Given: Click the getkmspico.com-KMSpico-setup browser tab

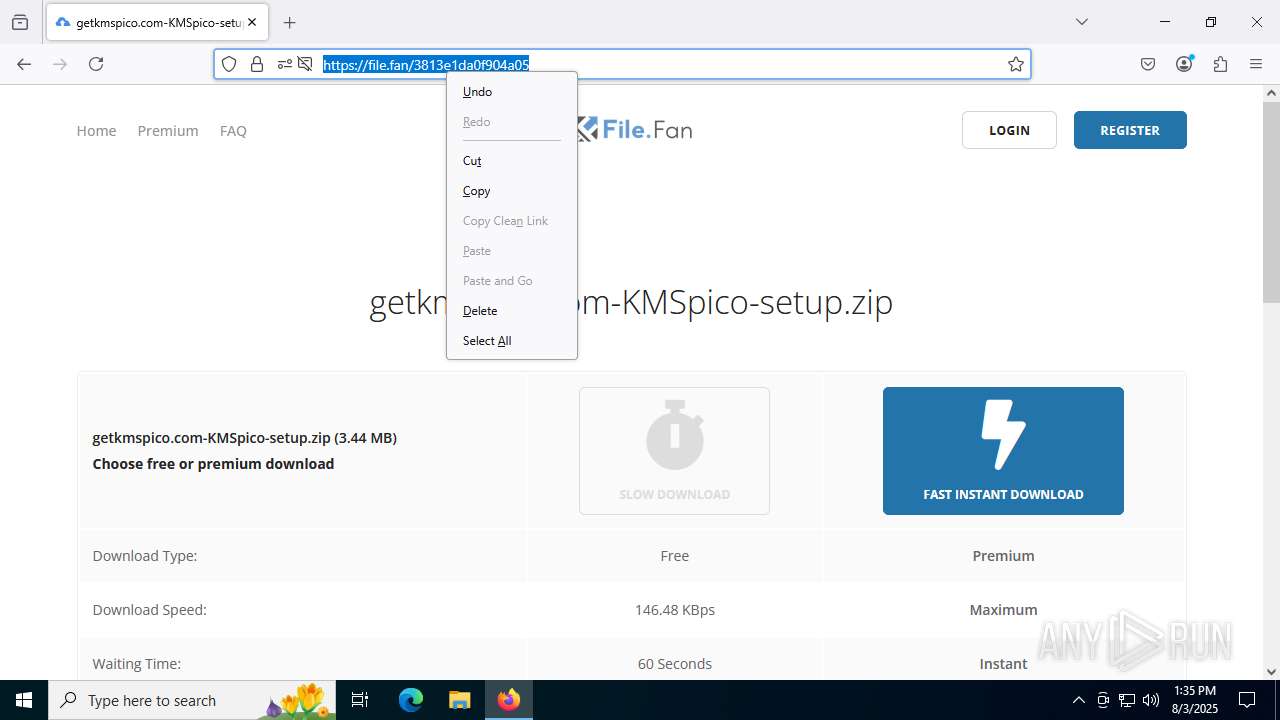Looking at the screenshot, I should pos(155,22).
